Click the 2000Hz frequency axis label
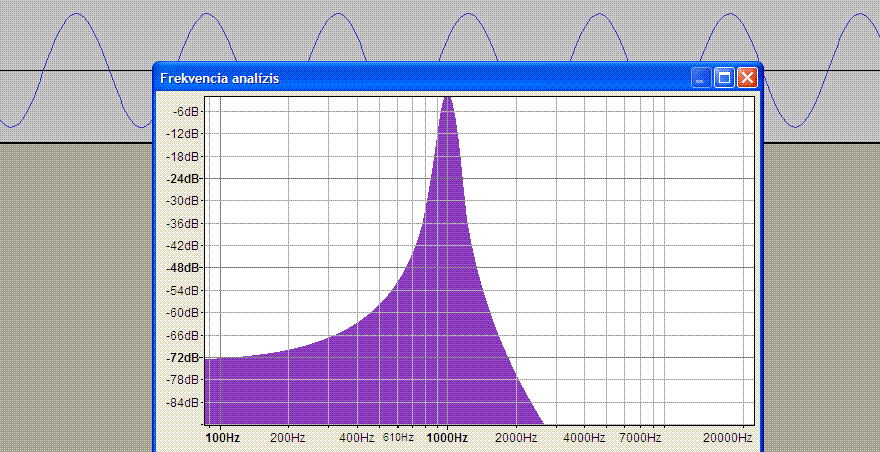Image resolution: width=880 pixels, height=452 pixels. pyautogui.click(x=515, y=438)
